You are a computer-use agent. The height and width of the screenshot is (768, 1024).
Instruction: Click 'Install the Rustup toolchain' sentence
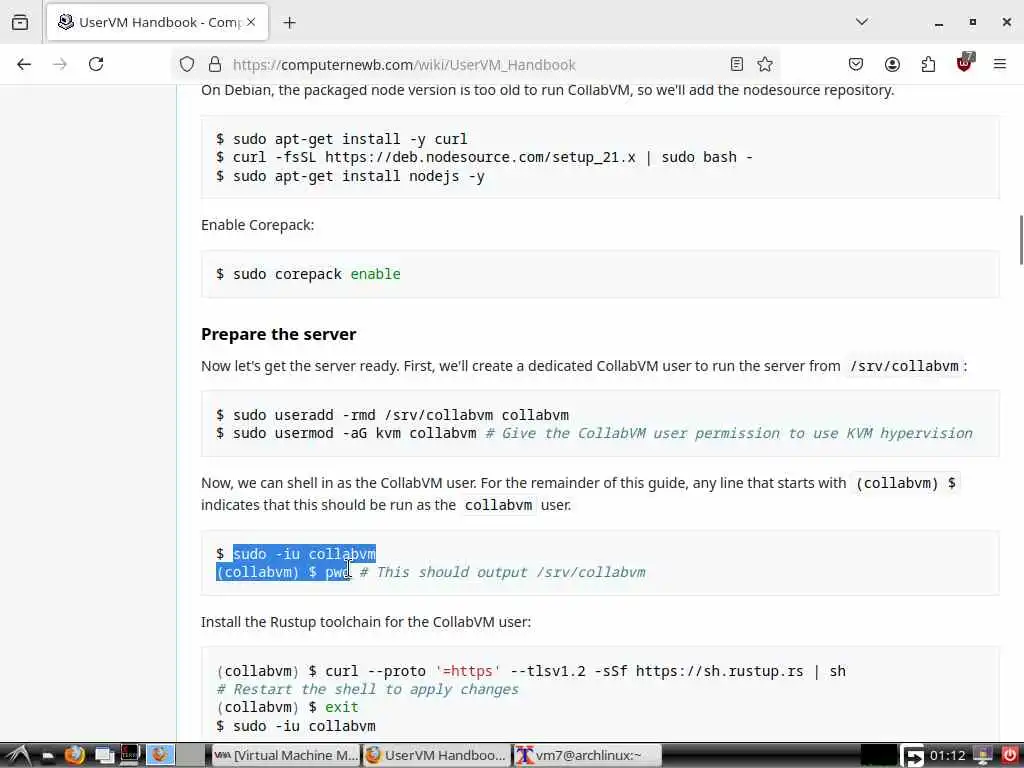(366, 622)
